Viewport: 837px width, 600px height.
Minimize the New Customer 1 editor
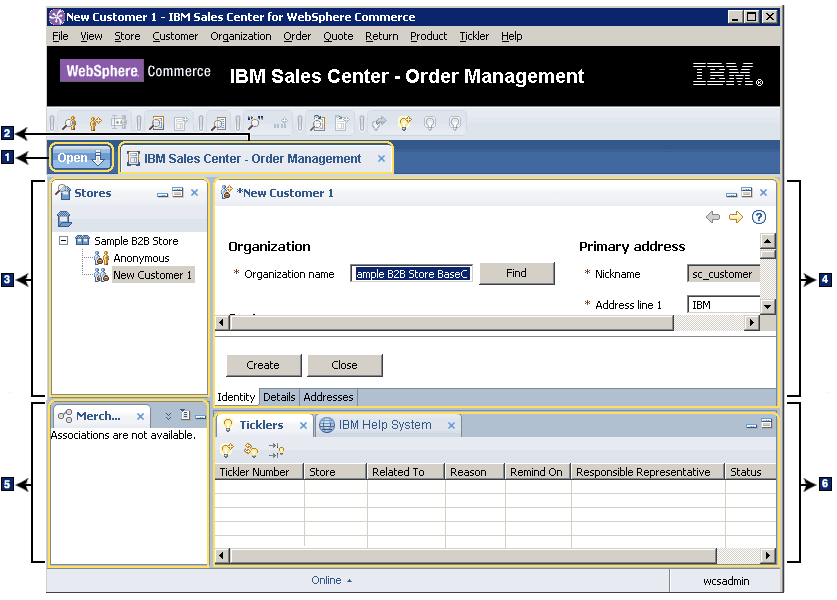731,193
